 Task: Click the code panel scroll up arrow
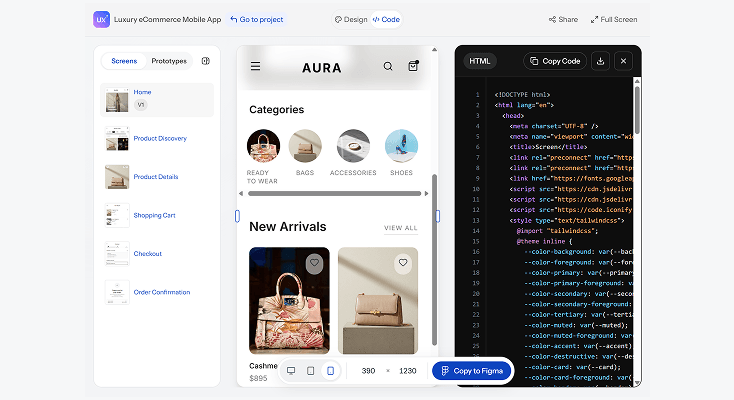pyautogui.click(x=637, y=81)
